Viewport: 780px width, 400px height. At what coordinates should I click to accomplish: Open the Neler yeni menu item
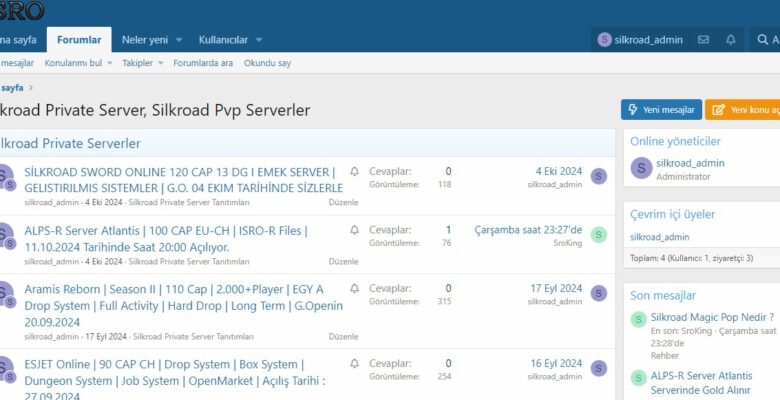145,40
